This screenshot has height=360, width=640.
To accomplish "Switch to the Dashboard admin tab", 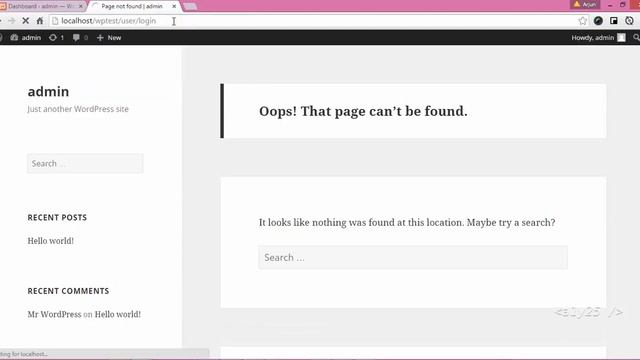I will coord(40,6).
